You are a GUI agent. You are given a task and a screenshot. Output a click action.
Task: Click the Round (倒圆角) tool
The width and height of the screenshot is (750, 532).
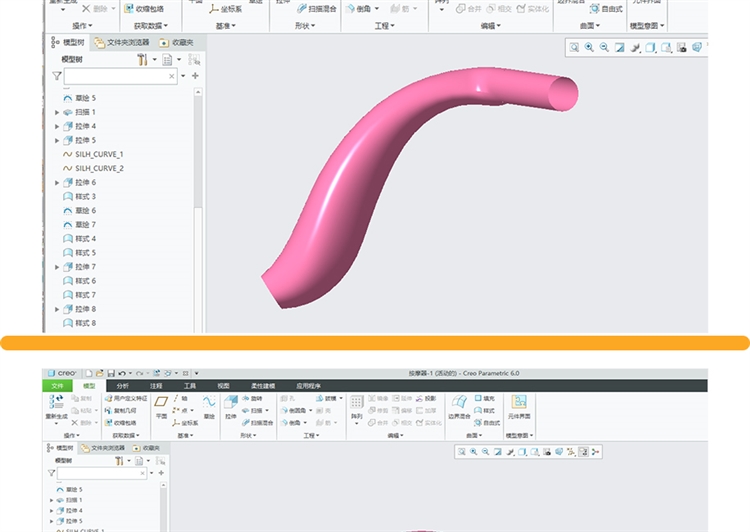[294, 410]
